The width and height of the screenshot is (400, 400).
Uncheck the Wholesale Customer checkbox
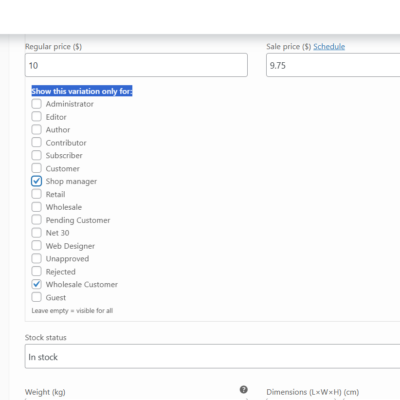click(36, 284)
